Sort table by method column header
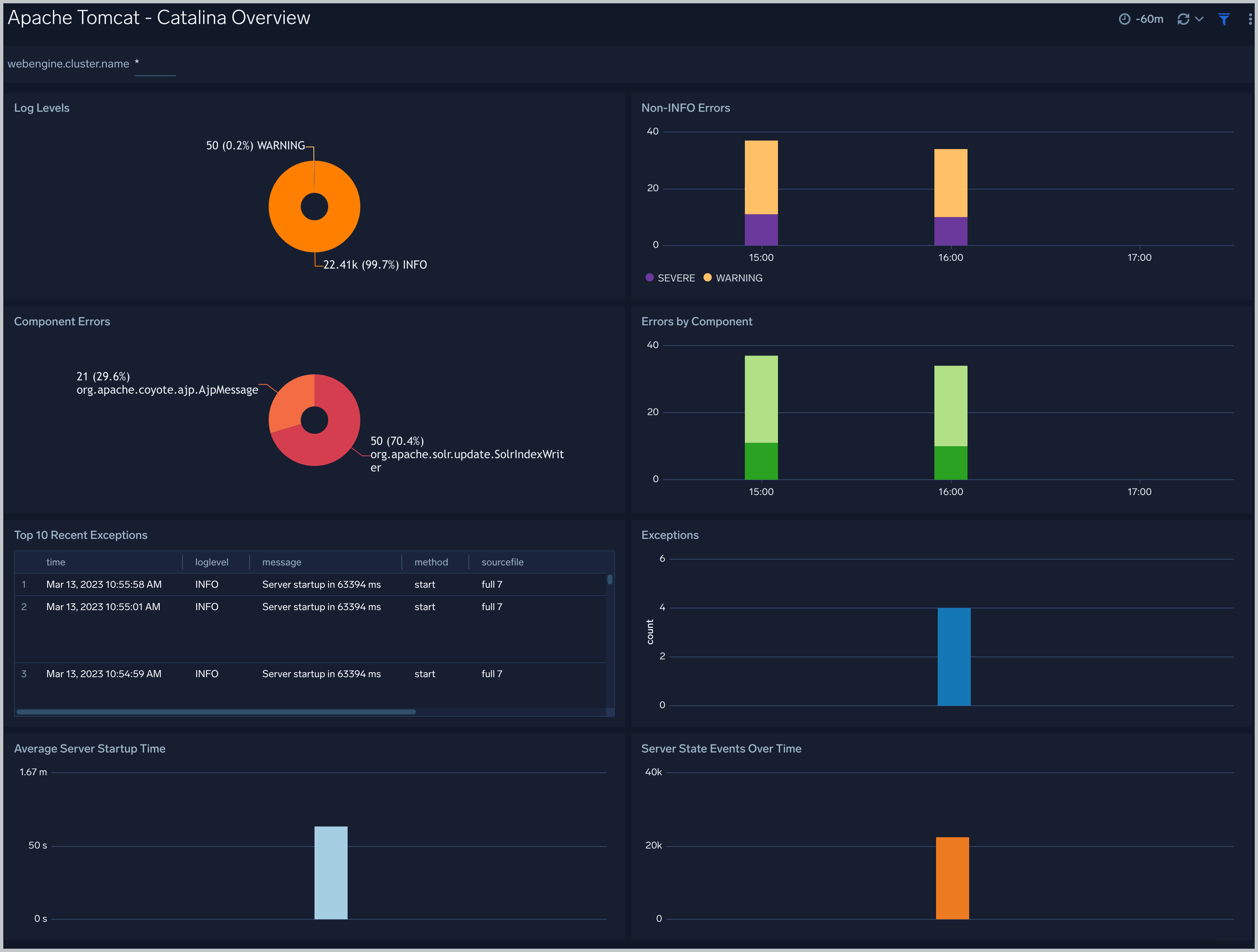 point(431,563)
